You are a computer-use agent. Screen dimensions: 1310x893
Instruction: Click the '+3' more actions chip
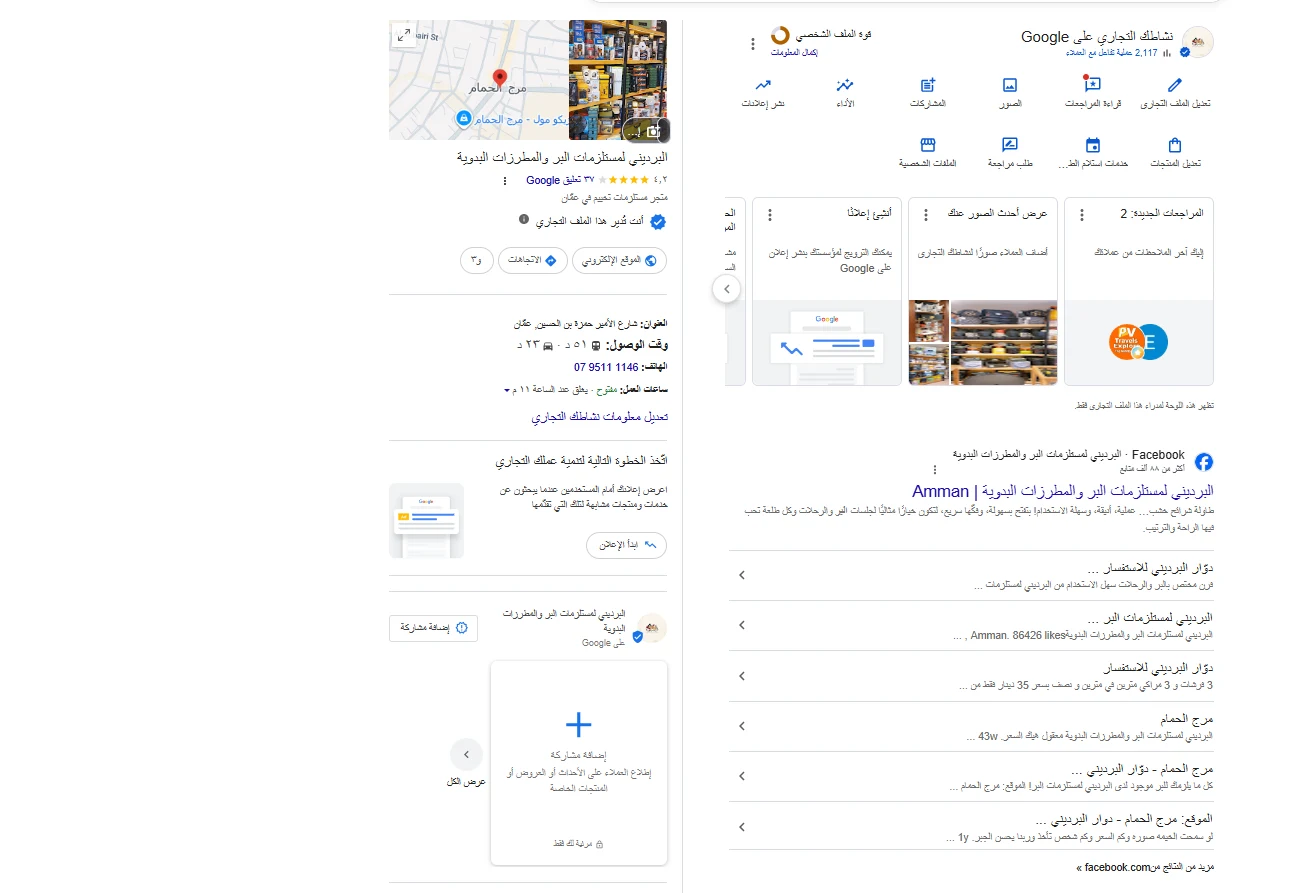475,260
